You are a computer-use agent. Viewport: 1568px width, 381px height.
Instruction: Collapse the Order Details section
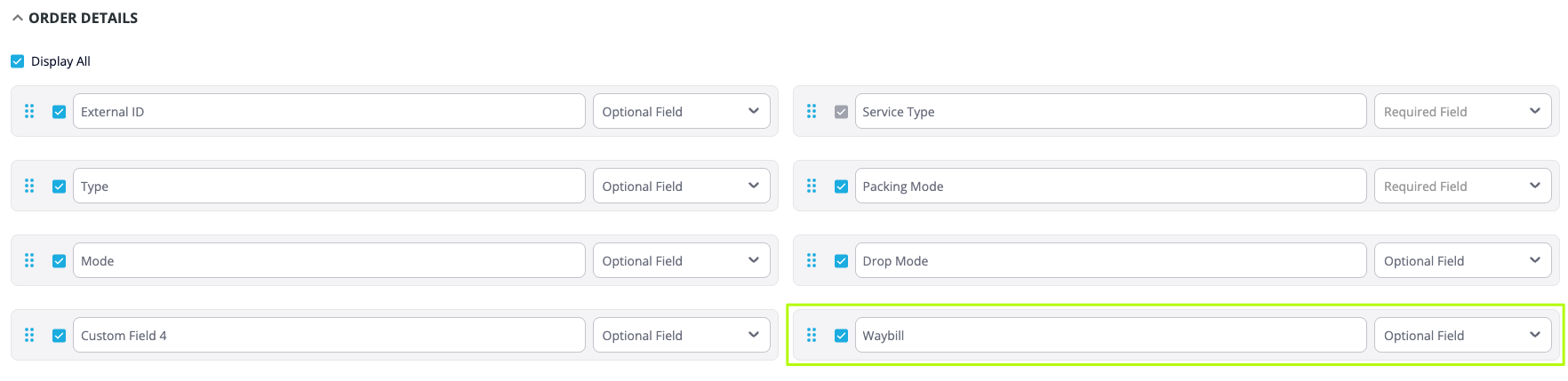[x=18, y=18]
